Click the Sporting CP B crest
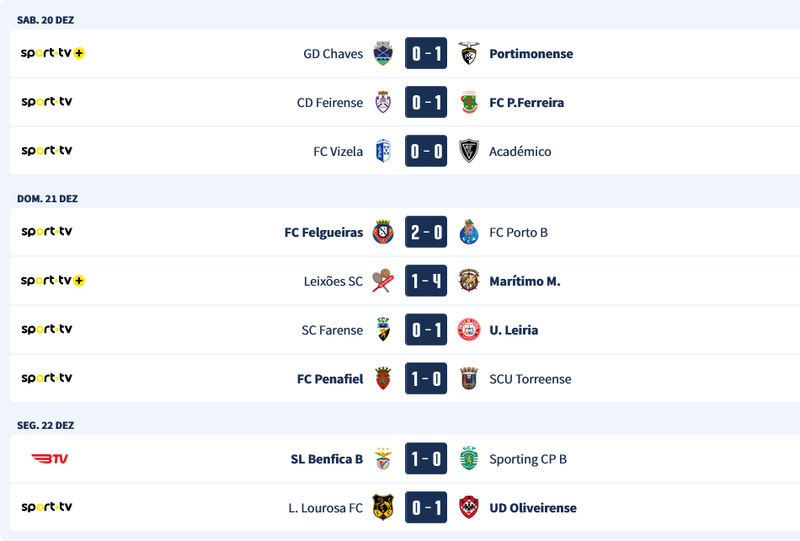The width and height of the screenshot is (800, 541). coord(468,460)
